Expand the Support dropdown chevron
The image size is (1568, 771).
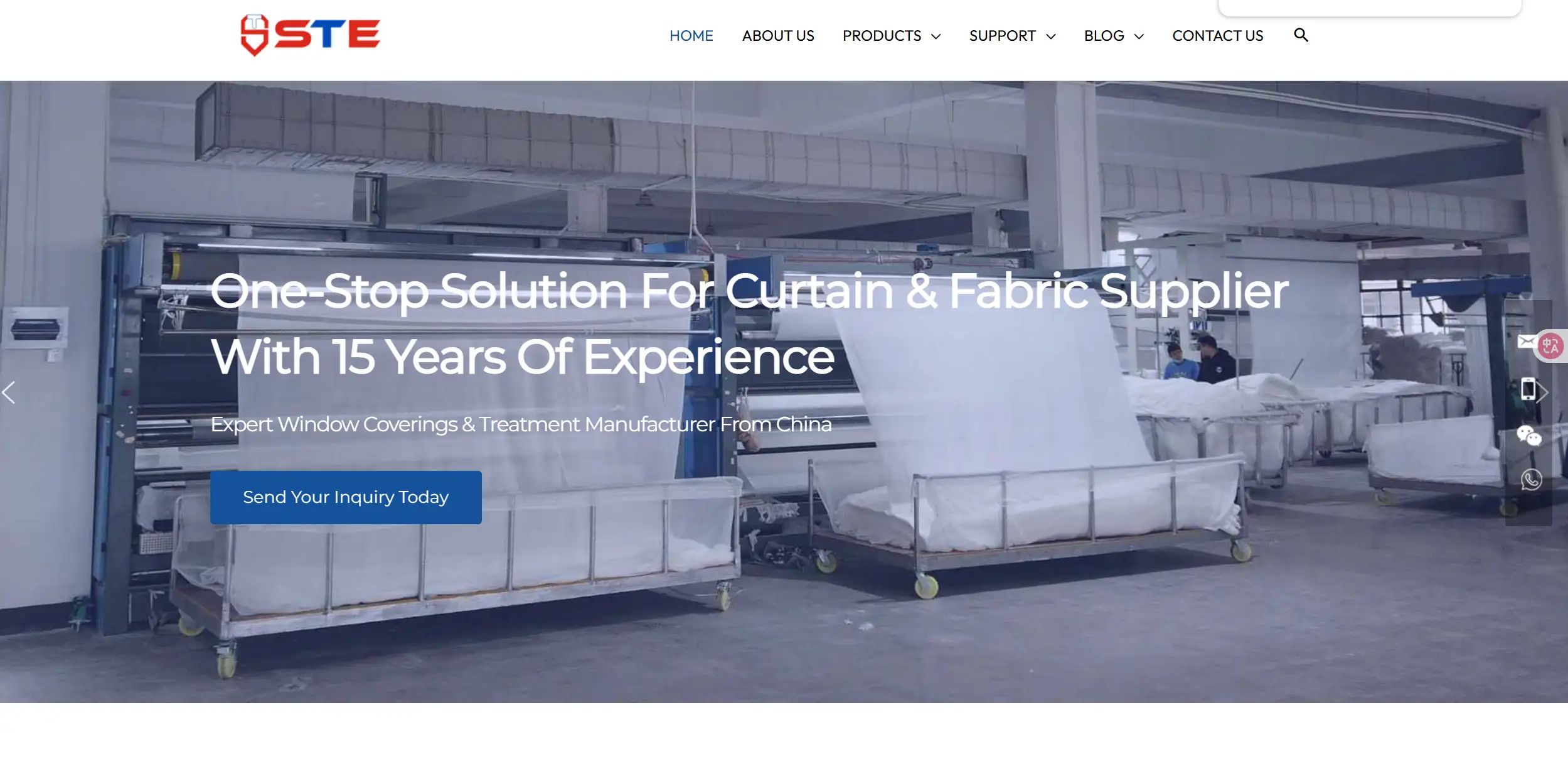tap(1050, 36)
